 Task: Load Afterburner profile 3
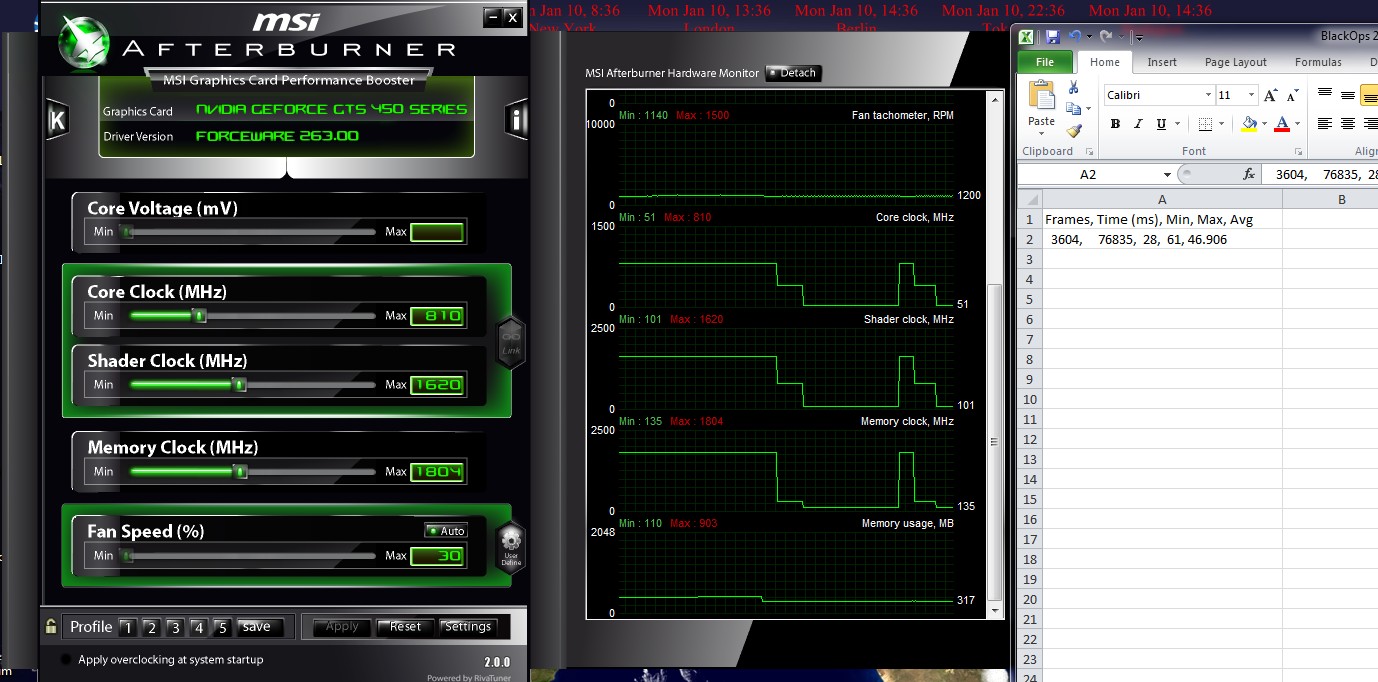click(x=175, y=628)
